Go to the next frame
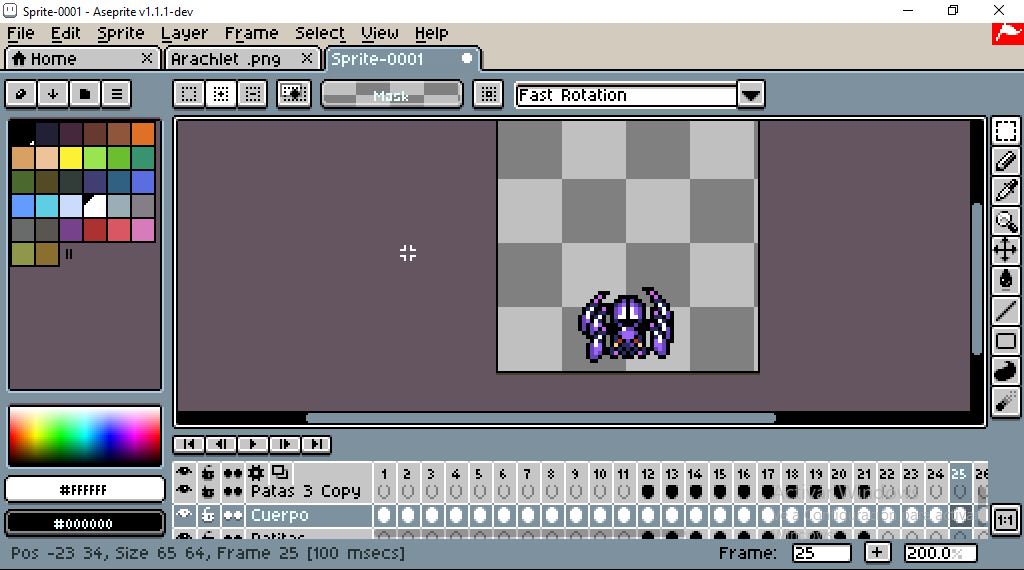 pos(285,444)
